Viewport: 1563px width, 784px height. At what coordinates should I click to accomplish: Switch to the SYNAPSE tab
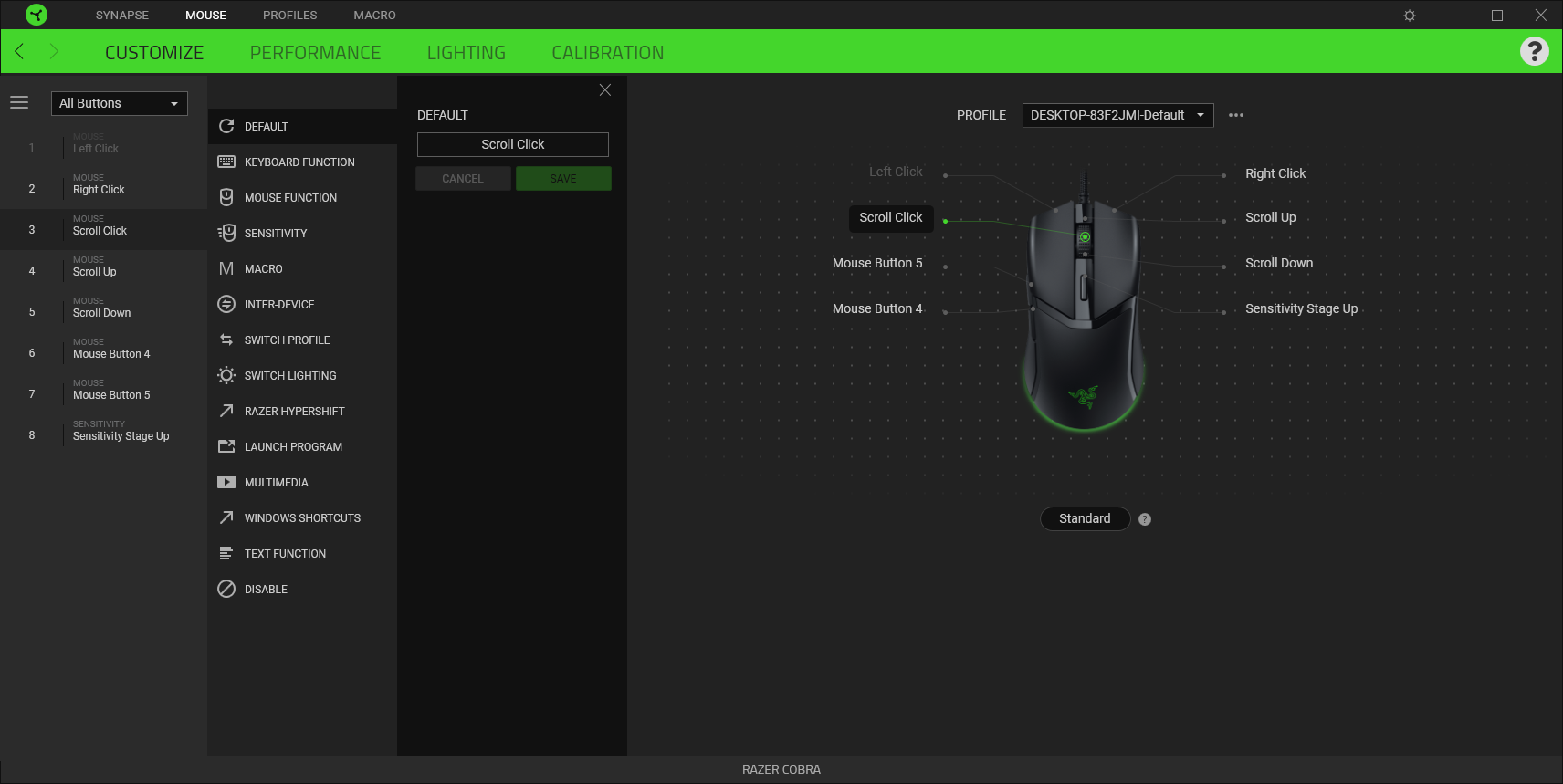point(122,15)
